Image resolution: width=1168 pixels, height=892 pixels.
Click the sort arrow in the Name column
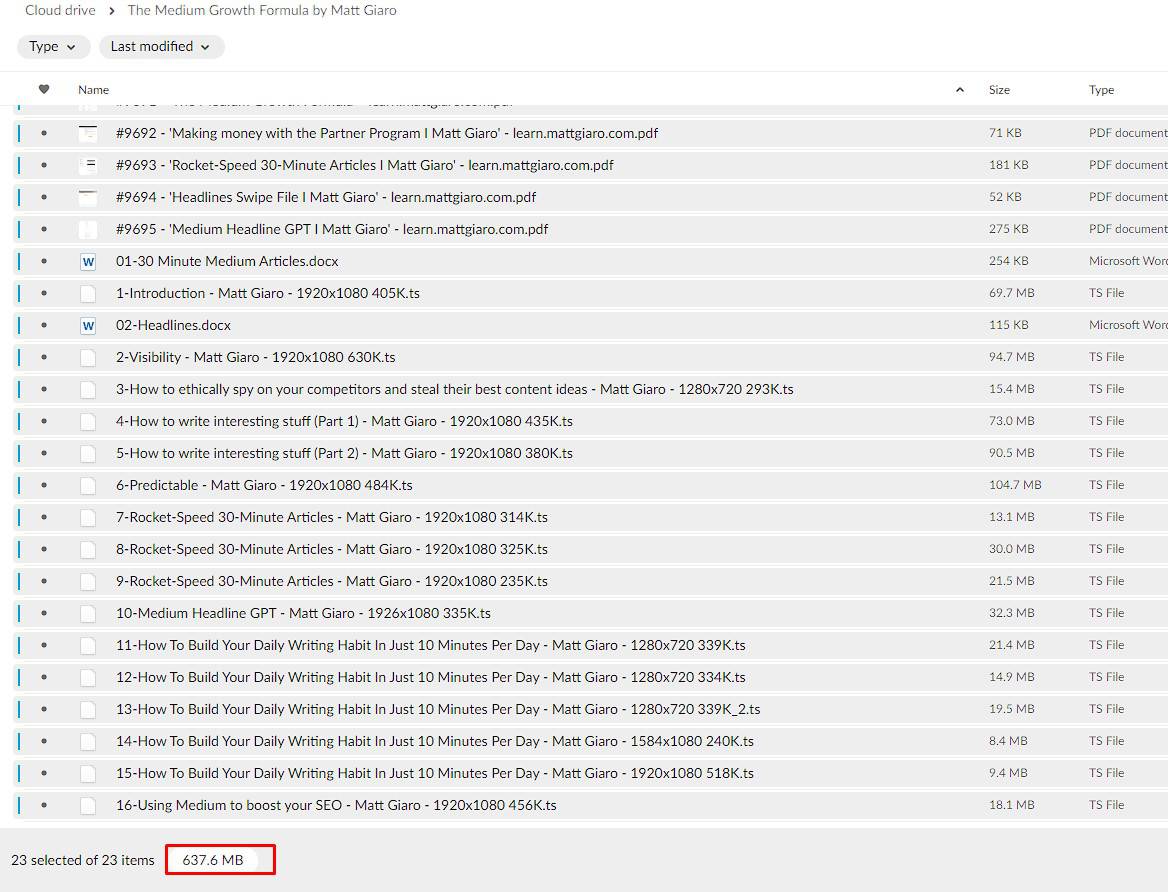pyautogui.click(x=960, y=90)
